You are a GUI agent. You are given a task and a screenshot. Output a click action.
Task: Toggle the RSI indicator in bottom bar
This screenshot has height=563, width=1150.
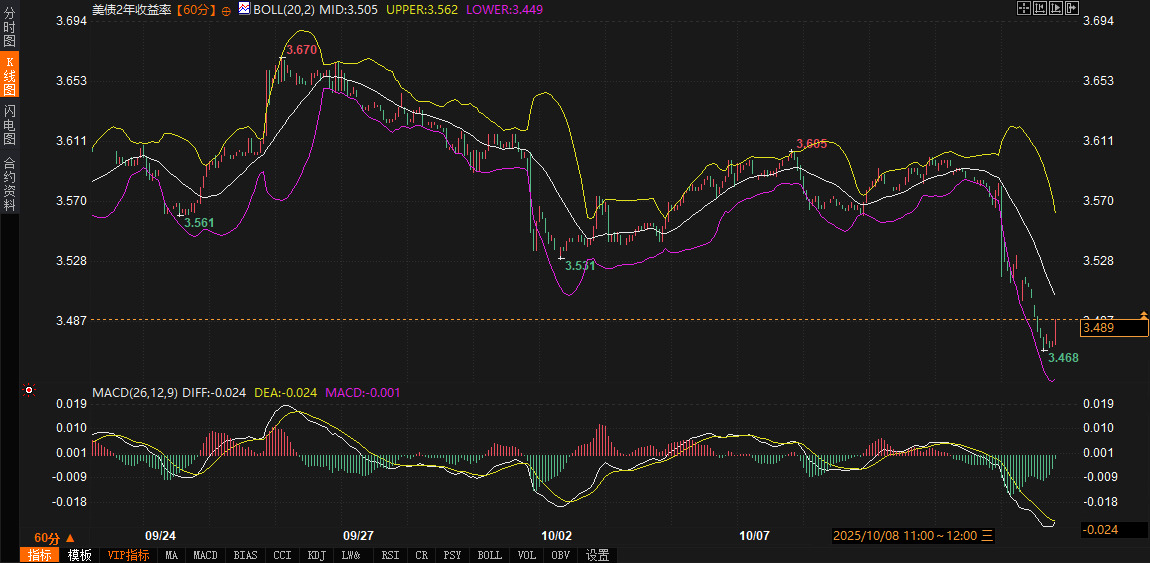(389, 555)
